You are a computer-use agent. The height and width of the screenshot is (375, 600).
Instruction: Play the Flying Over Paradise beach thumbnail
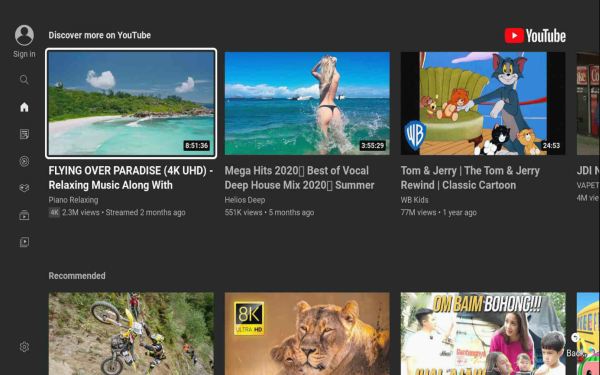(x=131, y=103)
